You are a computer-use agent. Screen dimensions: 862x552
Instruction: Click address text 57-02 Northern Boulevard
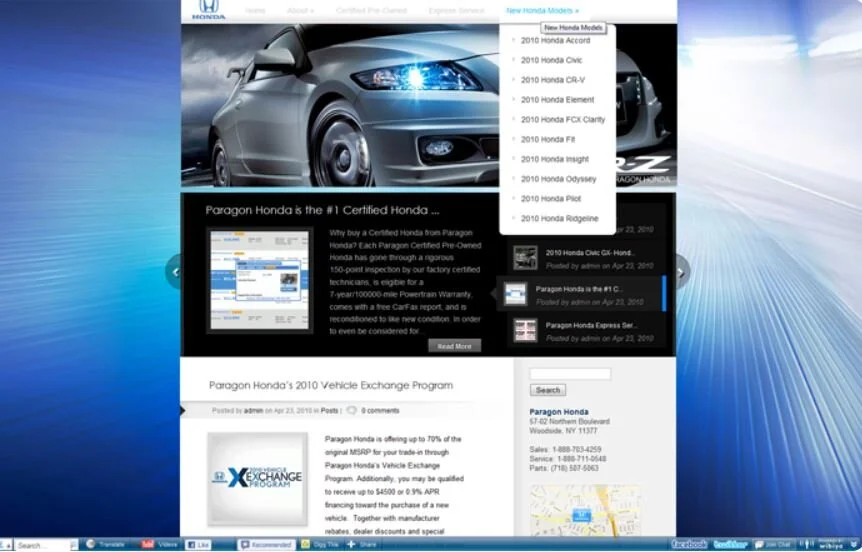pos(570,422)
